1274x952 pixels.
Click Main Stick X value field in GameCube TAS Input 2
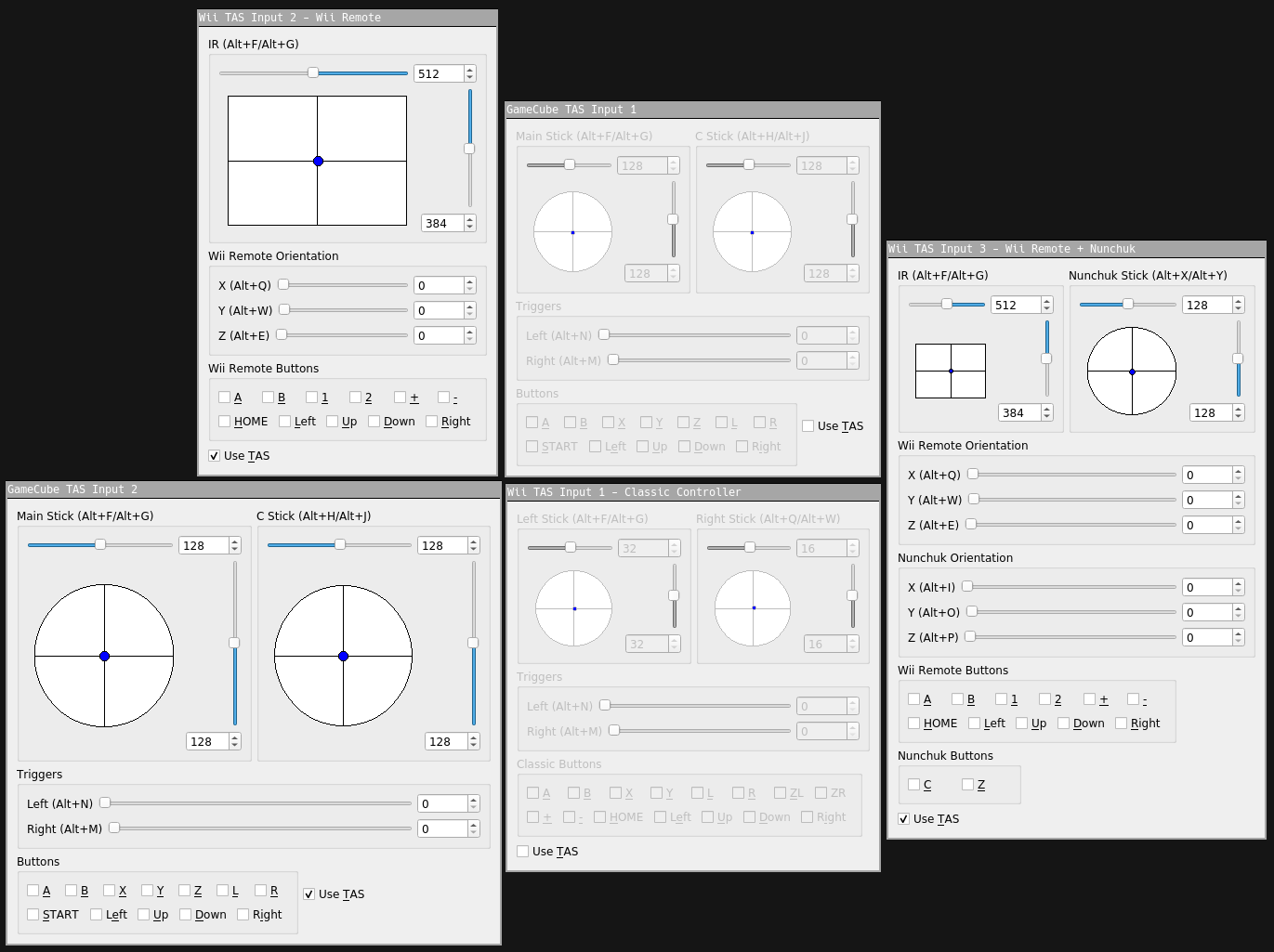click(x=210, y=545)
